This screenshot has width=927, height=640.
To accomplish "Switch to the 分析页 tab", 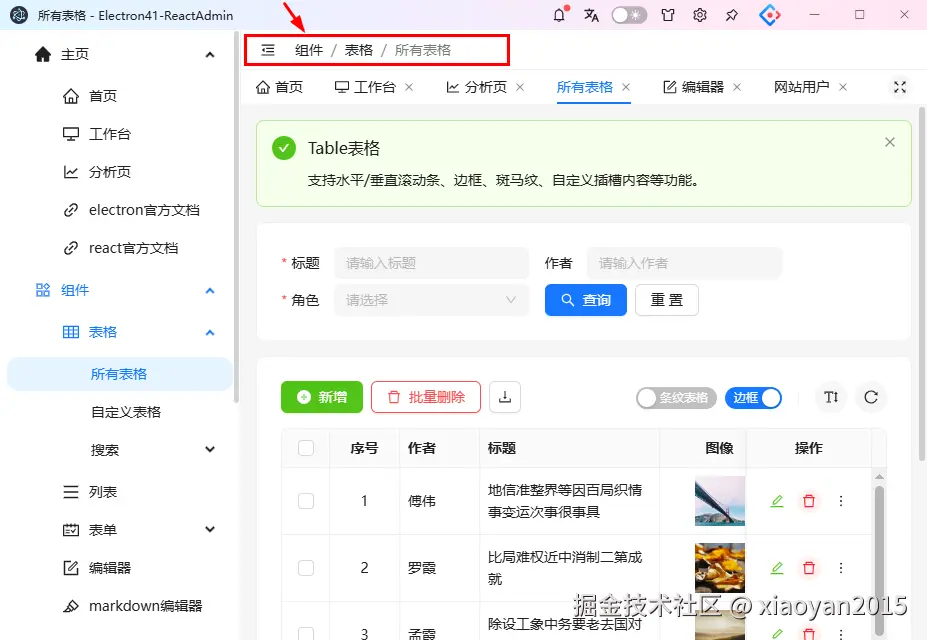I will click(x=477, y=87).
